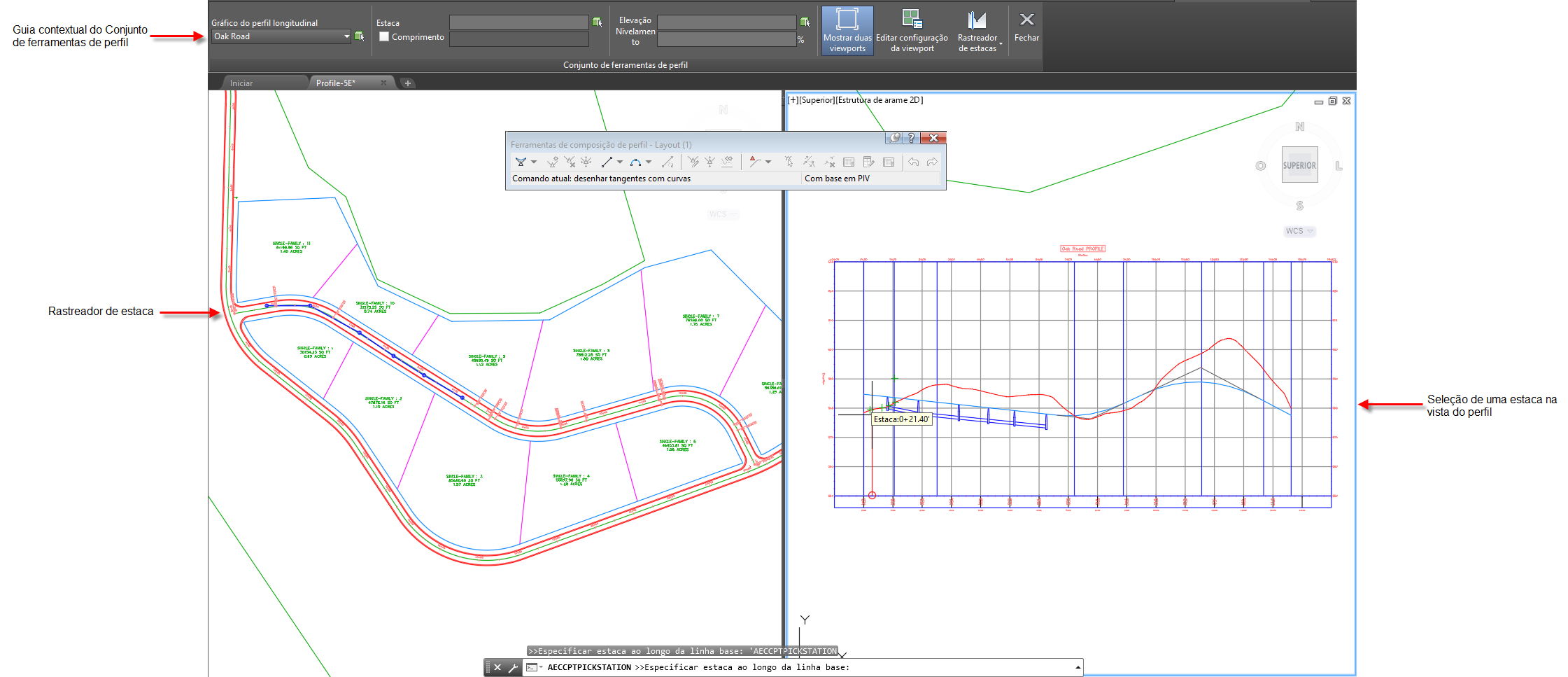Add a new drawing tab

(408, 83)
